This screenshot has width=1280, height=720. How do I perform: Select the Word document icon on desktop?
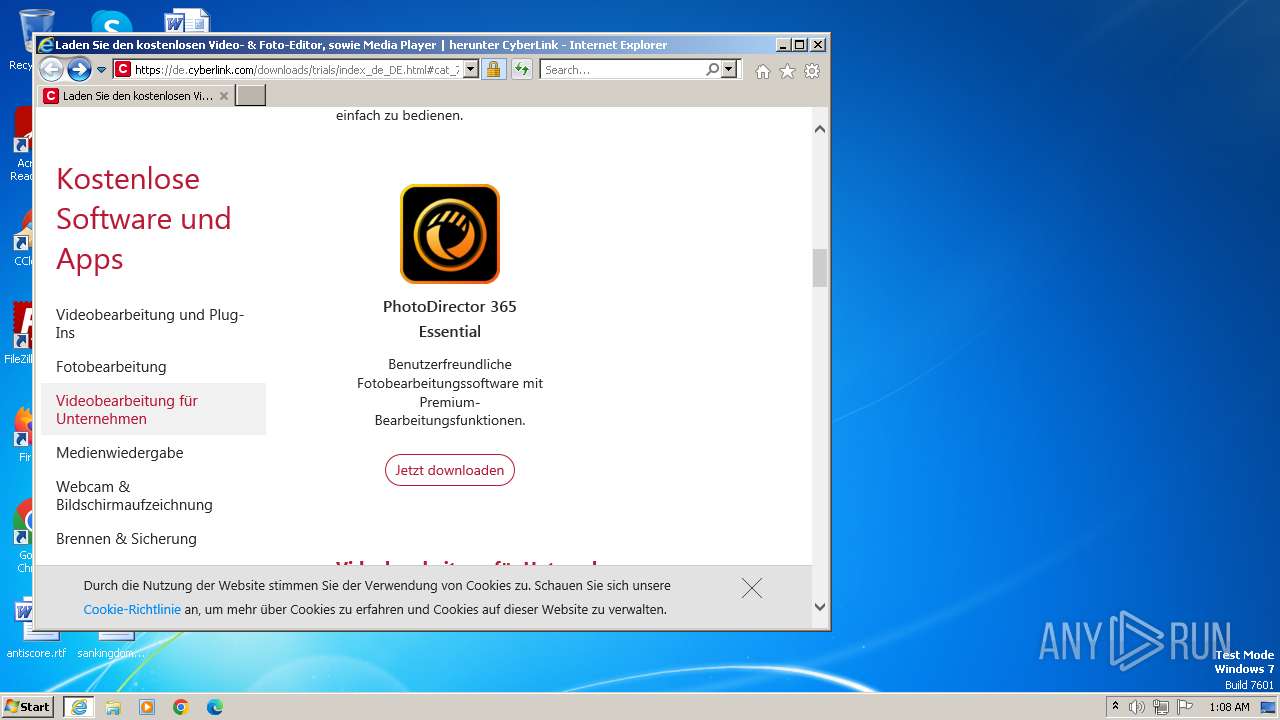[x=187, y=21]
